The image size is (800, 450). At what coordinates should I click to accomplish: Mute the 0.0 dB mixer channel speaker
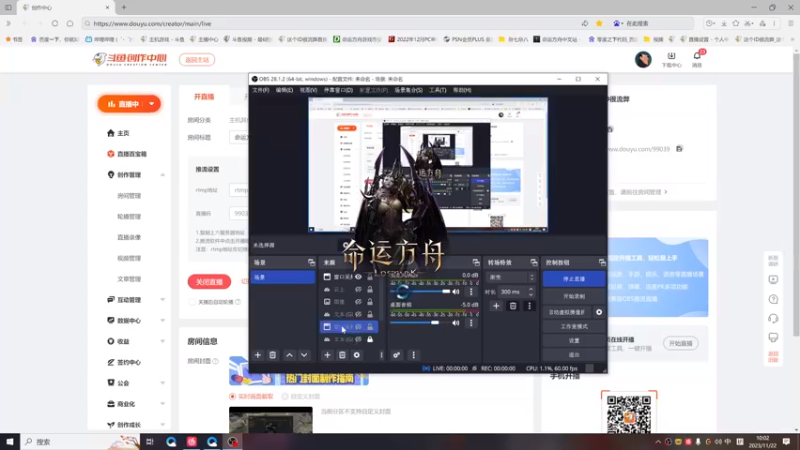[x=456, y=292]
